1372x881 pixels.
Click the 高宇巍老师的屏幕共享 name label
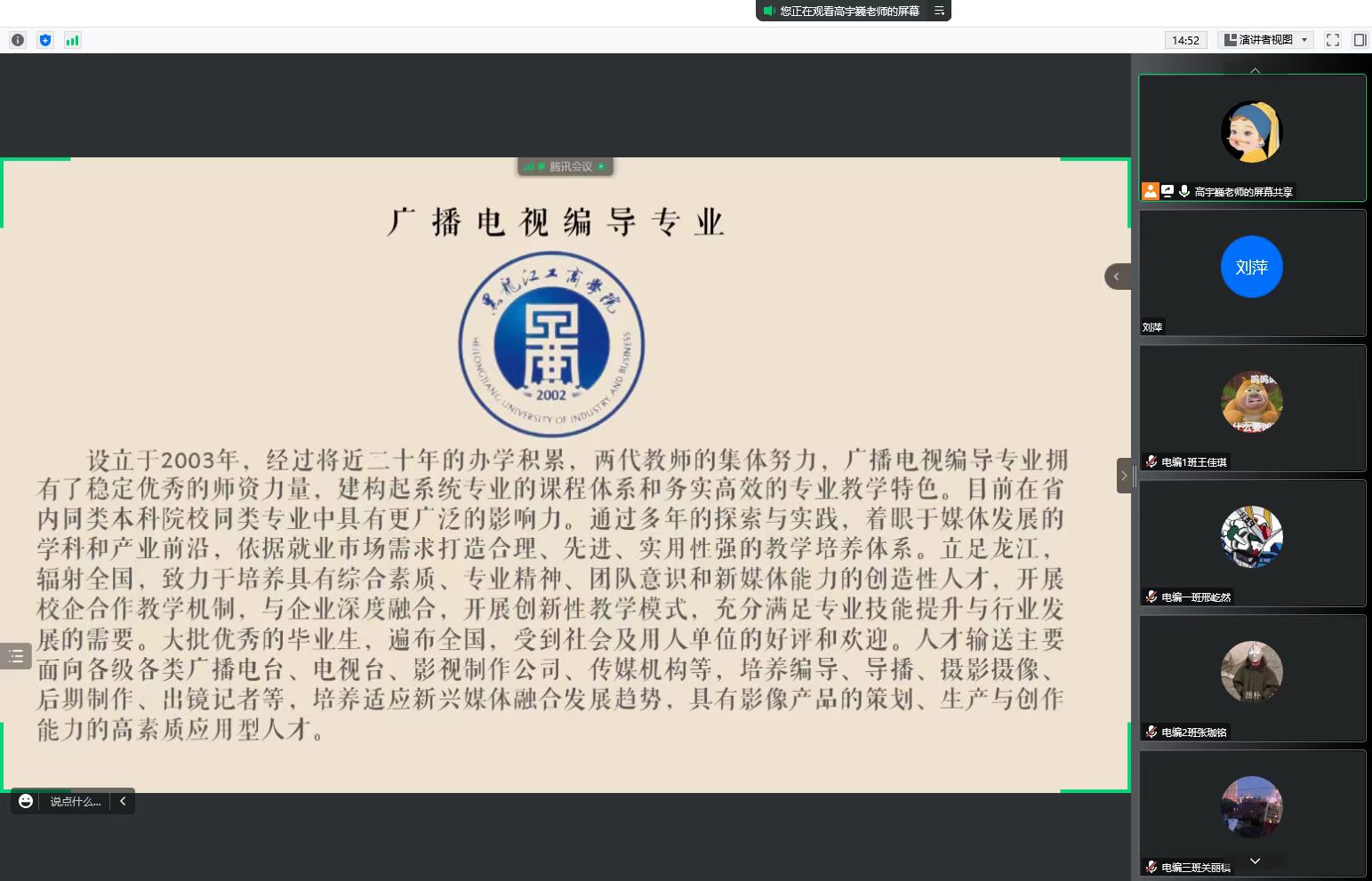pos(1243,192)
